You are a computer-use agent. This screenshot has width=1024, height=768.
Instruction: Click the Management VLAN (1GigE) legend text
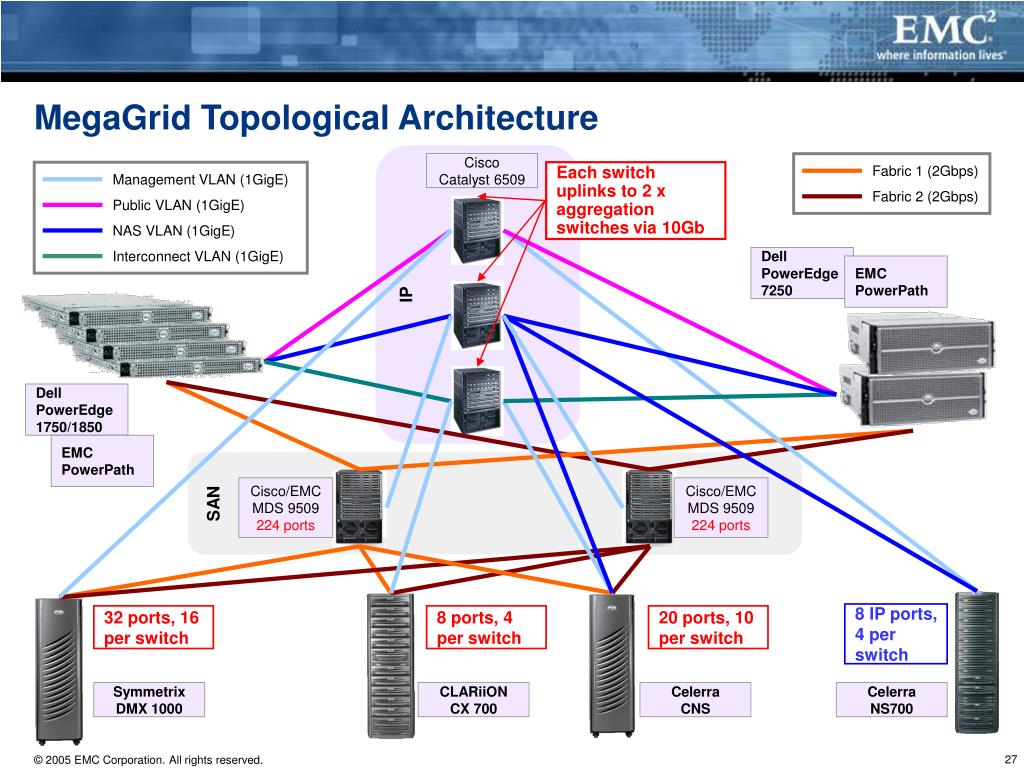click(x=200, y=180)
